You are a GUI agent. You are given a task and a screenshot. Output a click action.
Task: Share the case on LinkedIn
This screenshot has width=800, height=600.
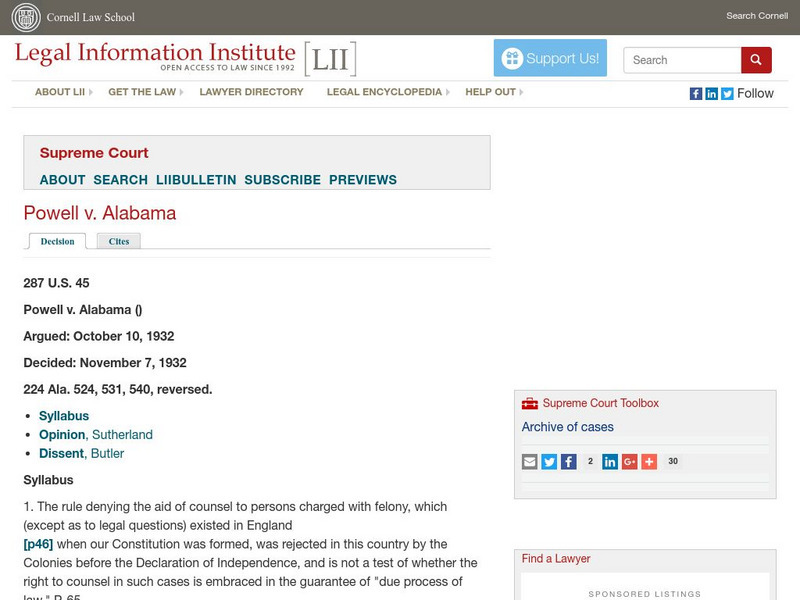(610, 461)
